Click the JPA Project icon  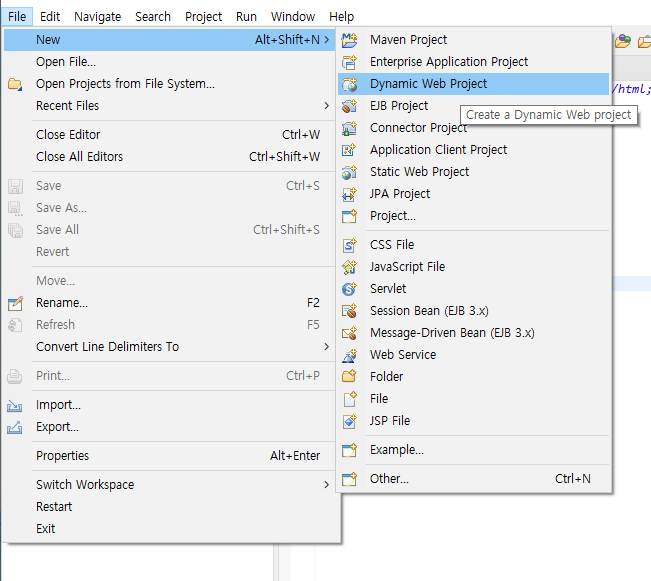point(349,194)
